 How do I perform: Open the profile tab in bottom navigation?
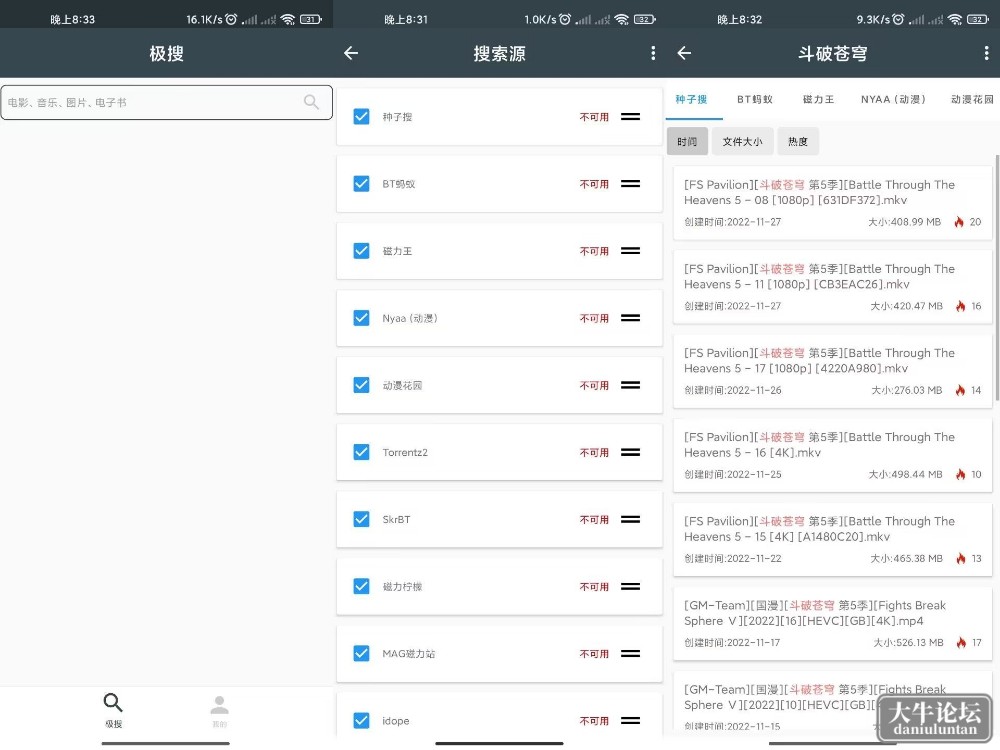219,710
